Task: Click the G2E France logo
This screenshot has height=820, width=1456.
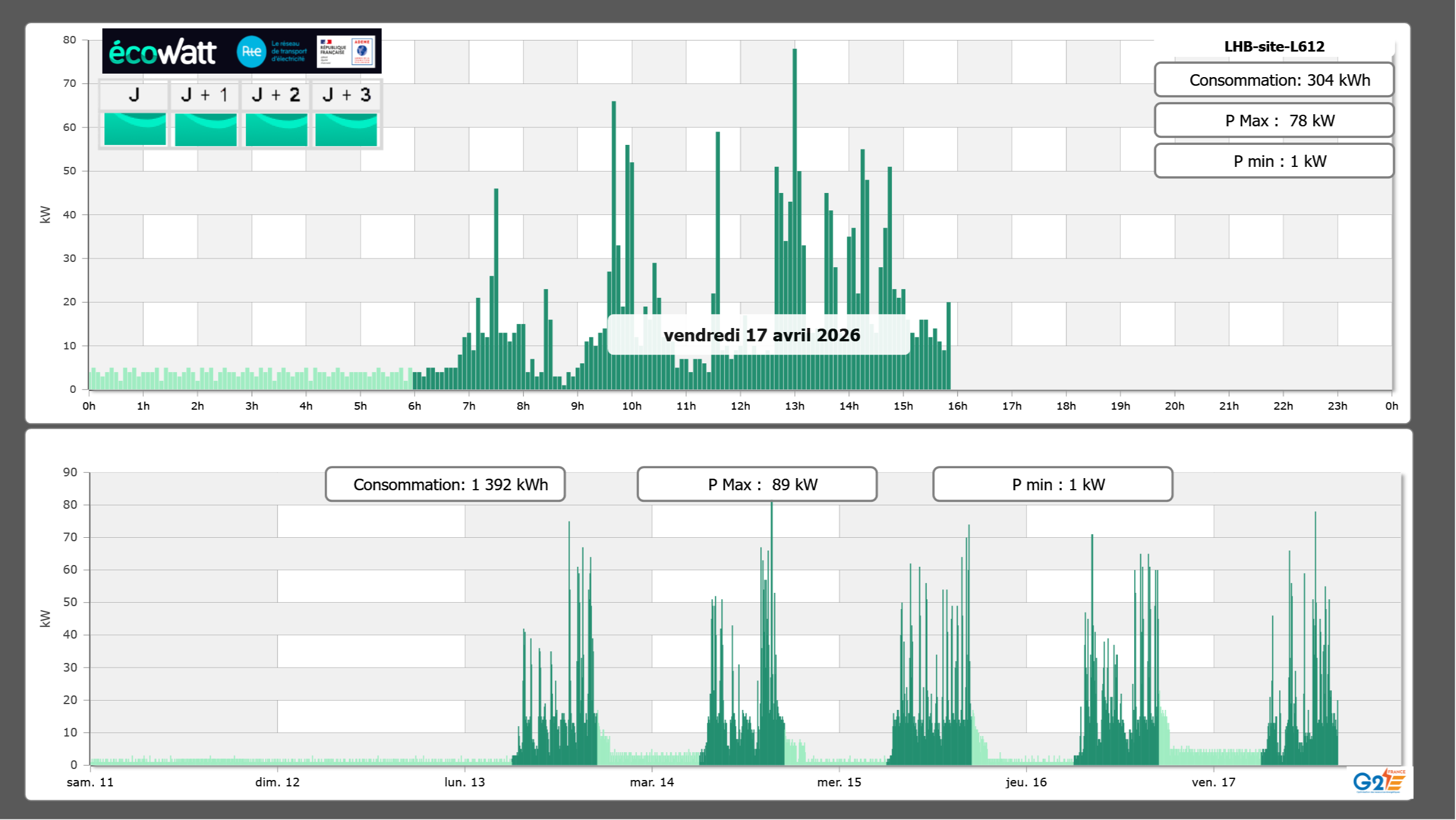Action: (1379, 781)
